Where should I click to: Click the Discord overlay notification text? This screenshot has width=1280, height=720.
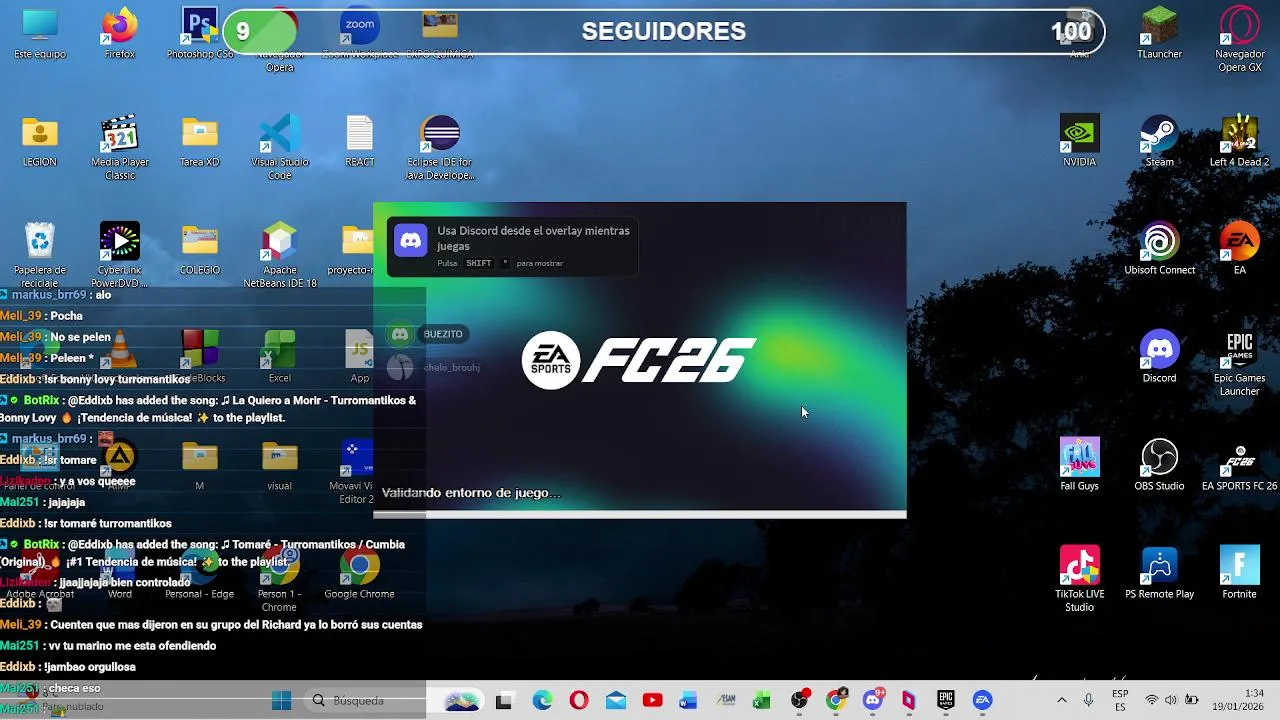point(533,238)
